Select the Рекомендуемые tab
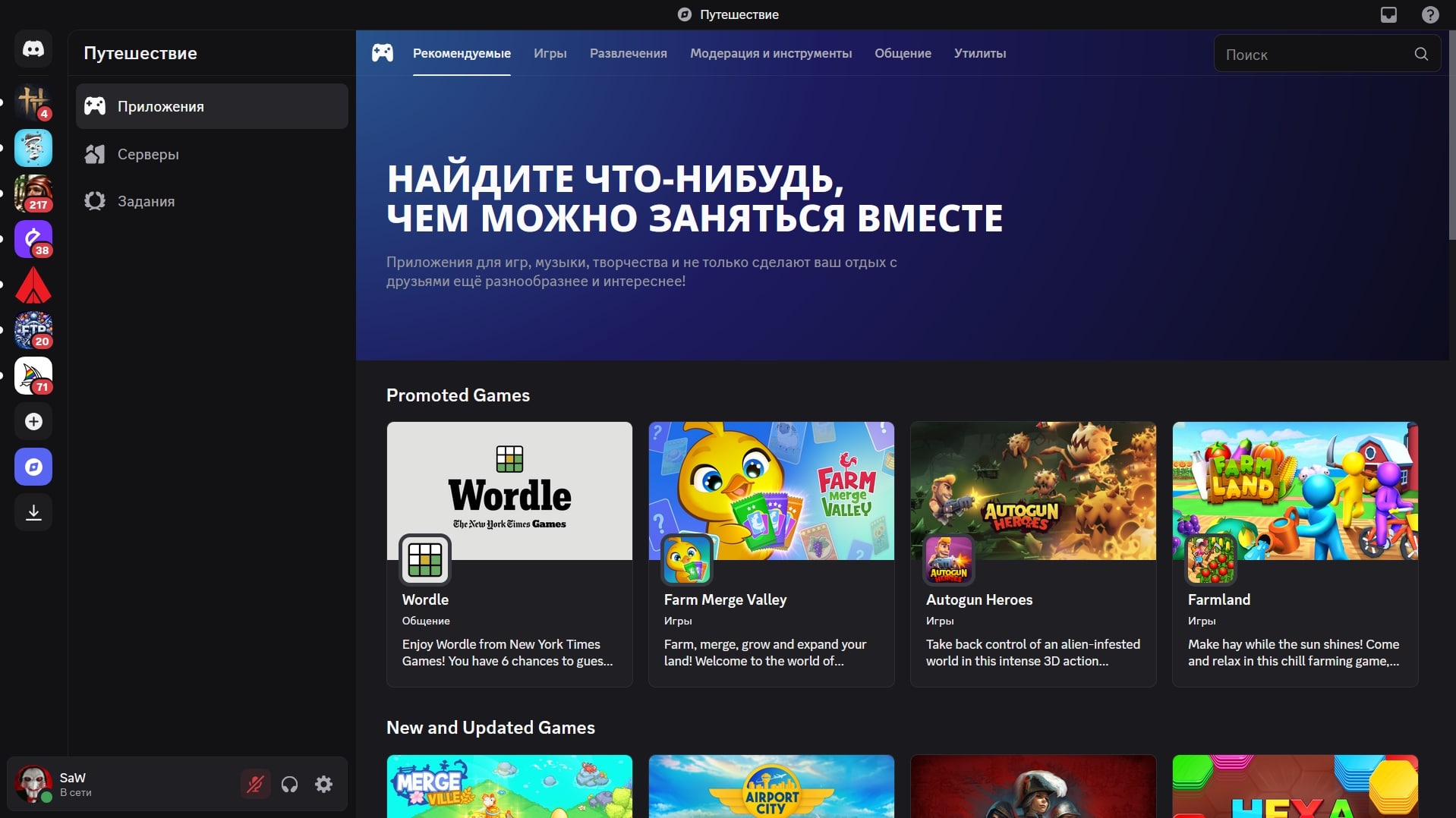1456x818 pixels. [x=462, y=53]
